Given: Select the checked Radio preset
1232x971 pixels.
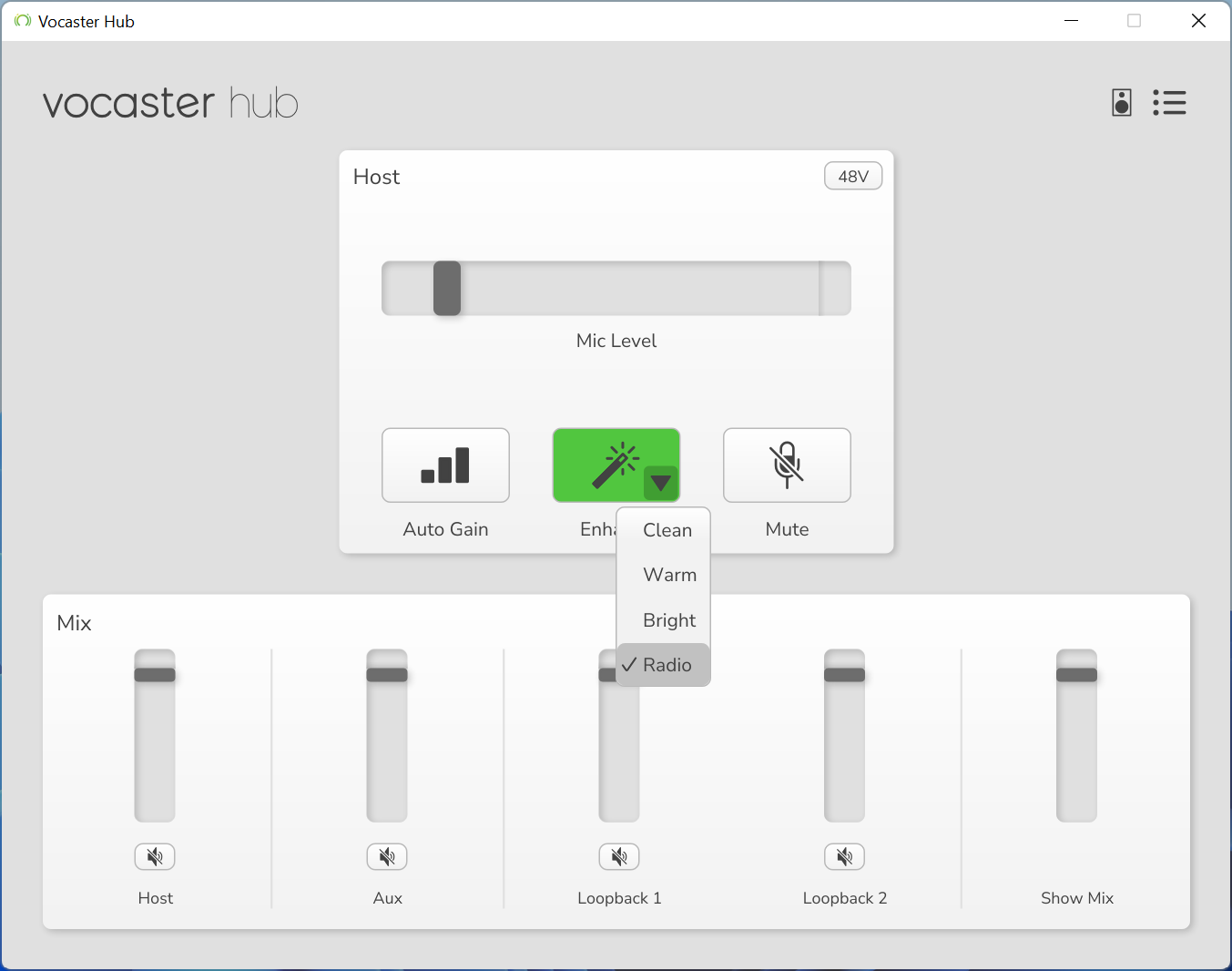Looking at the screenshot, I should 664,665.
